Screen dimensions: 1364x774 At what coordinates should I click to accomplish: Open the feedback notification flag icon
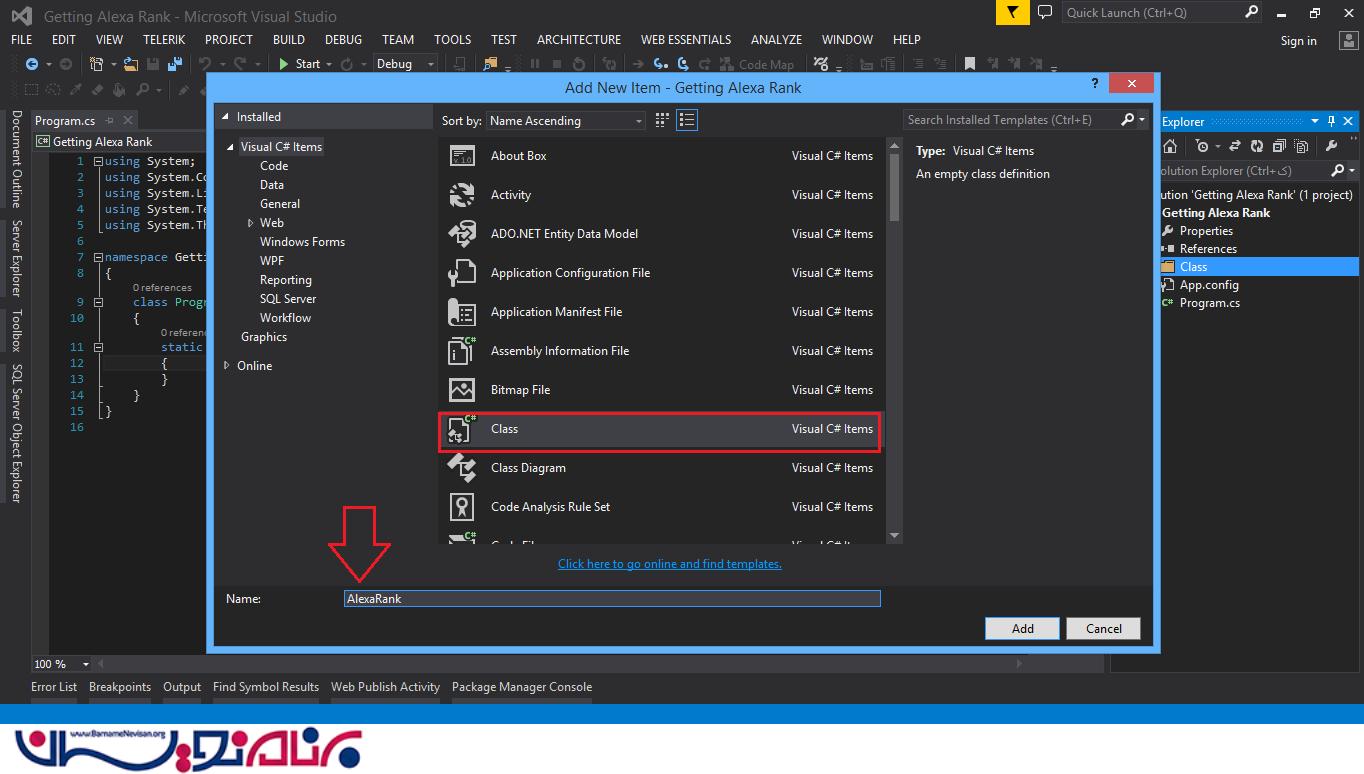click(x=1013, y=12)
